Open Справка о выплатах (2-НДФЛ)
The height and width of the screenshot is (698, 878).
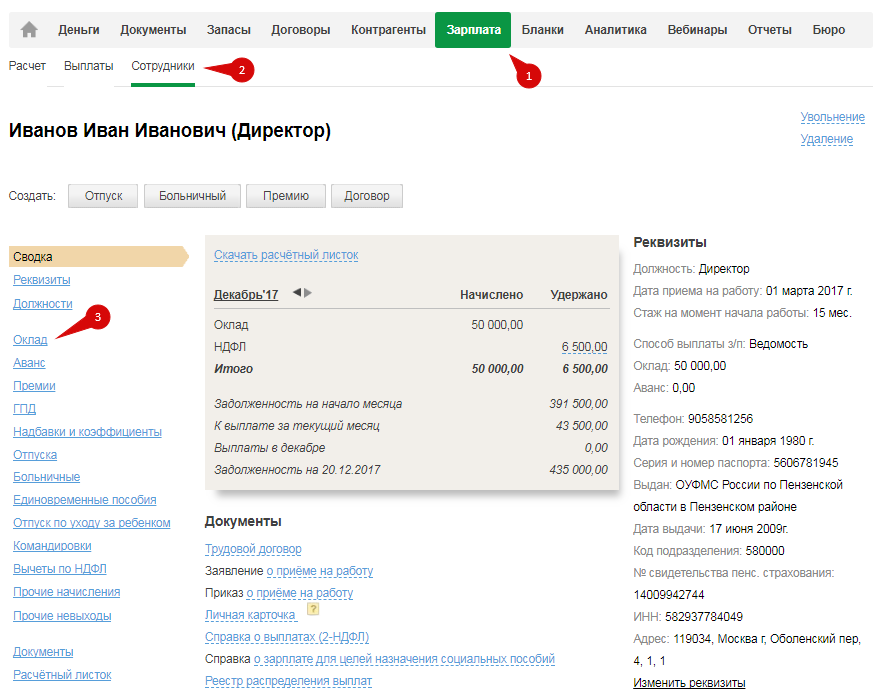tap(287, 637)
